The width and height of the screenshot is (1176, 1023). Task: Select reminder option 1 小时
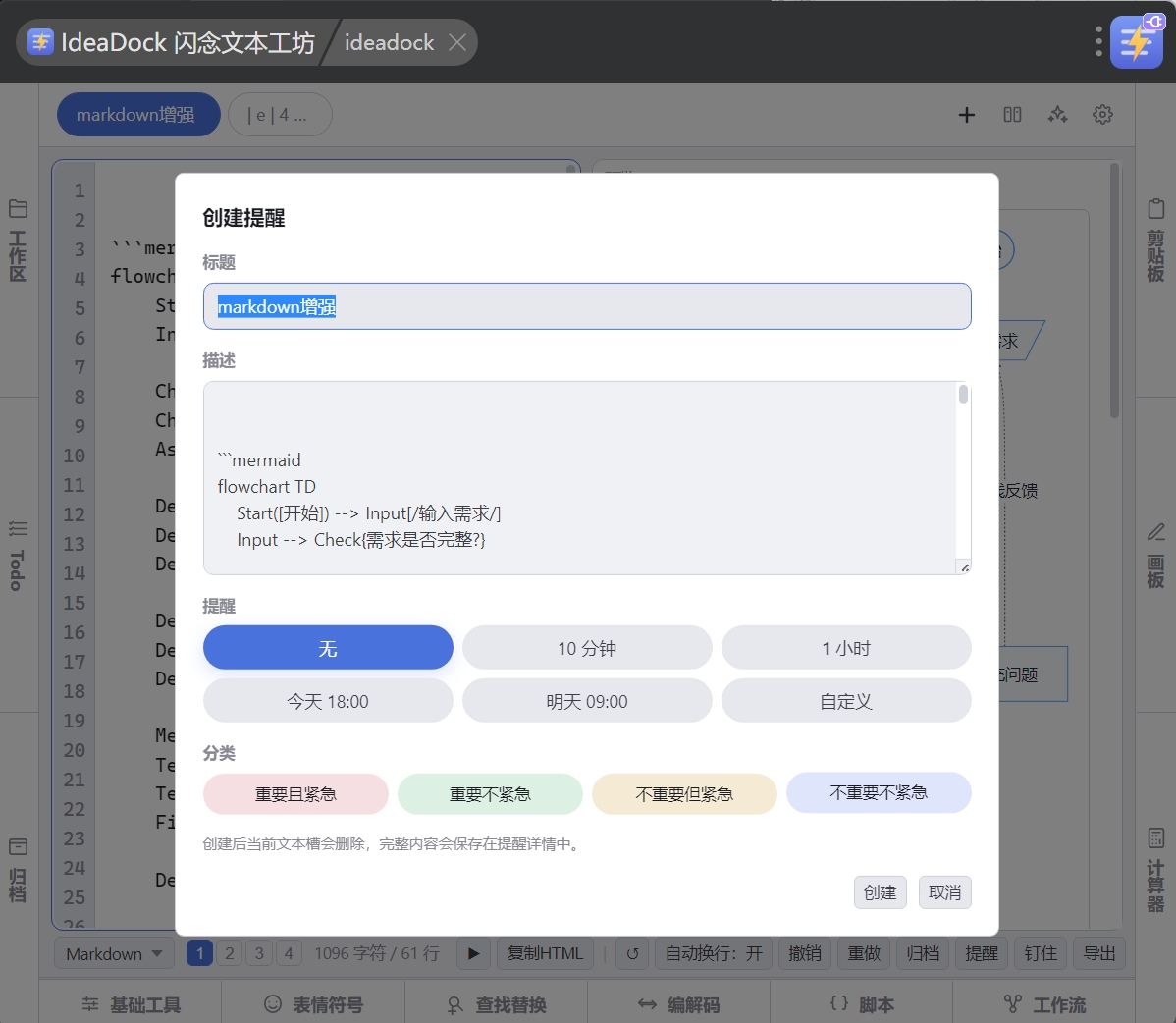pyautogui.click(x=846, y=647)
